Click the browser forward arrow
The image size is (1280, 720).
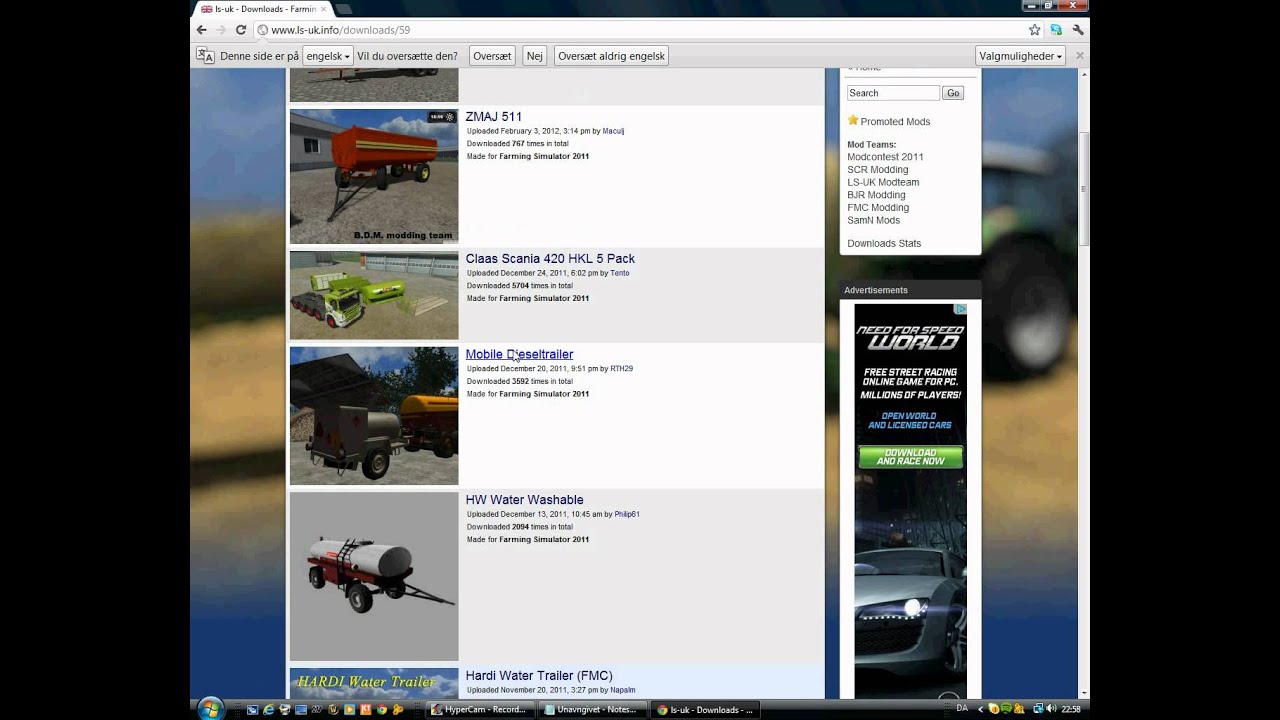[x=221, y=30]
